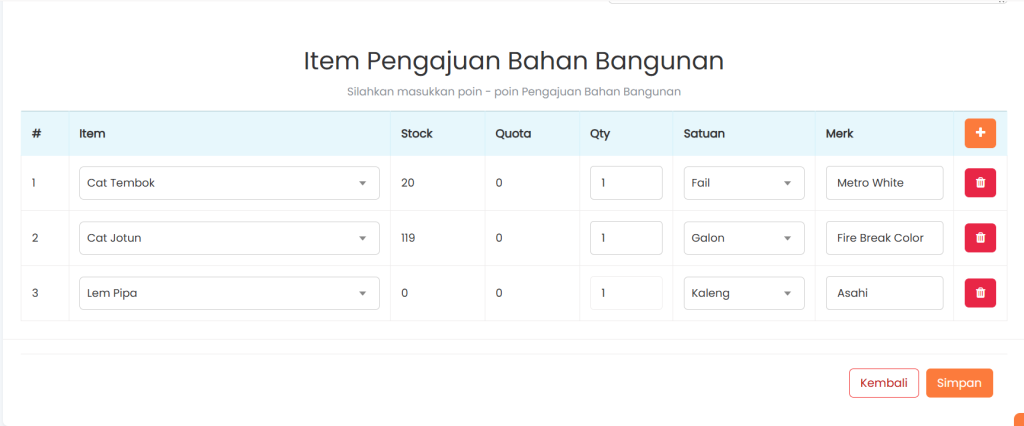The width and height of the screenshot is (1024, 426).
Task: Expand the Cat Jotun item selector
Action: coord(229,238)
